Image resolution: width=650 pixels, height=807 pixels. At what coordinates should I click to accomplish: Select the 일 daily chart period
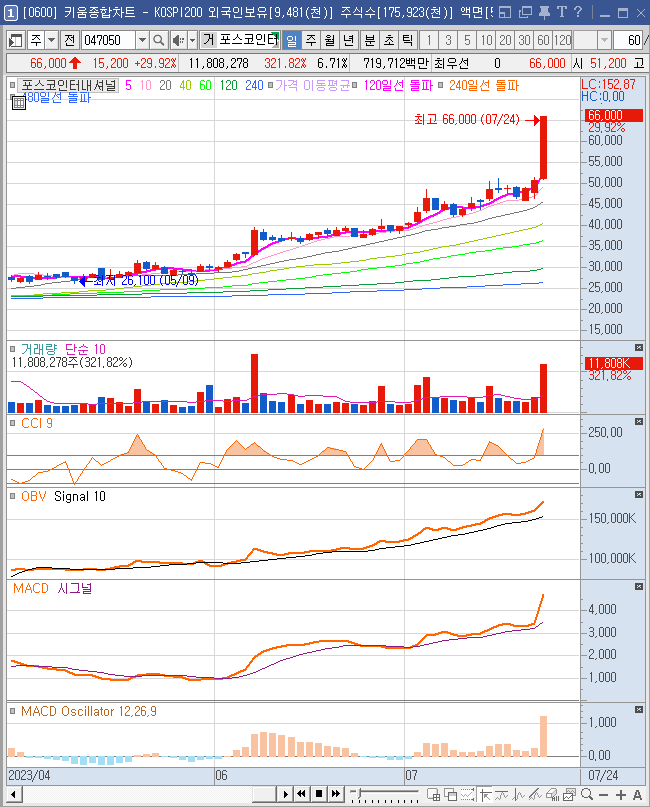(x=292, y=40)
